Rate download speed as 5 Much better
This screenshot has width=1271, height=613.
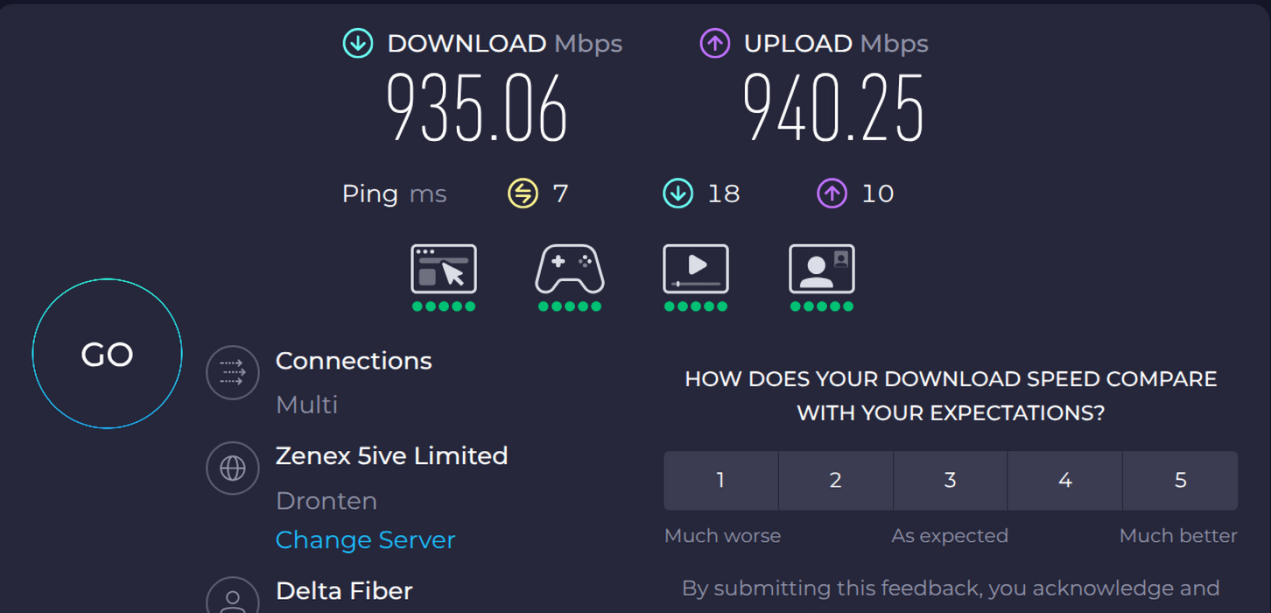point(1180,480)
